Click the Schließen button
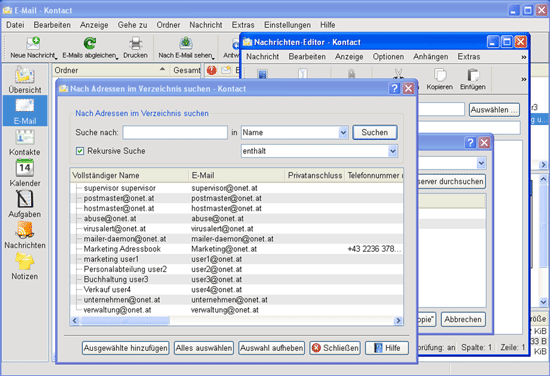The width and height of the screenshot is (550, 376). pyautogui.click(x=335, y=348)
